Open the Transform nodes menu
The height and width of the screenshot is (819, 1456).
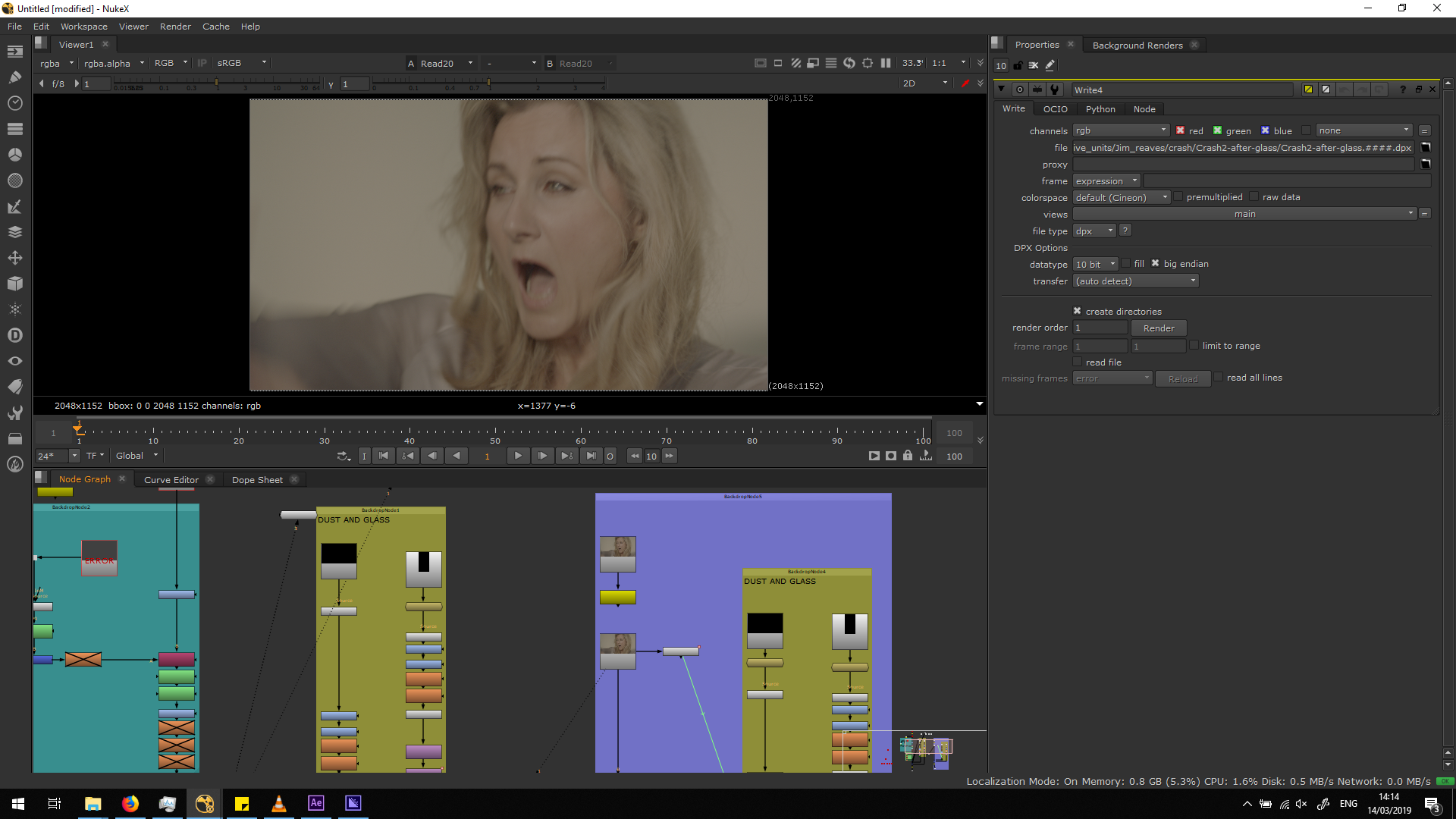click(x=14, y=258)
